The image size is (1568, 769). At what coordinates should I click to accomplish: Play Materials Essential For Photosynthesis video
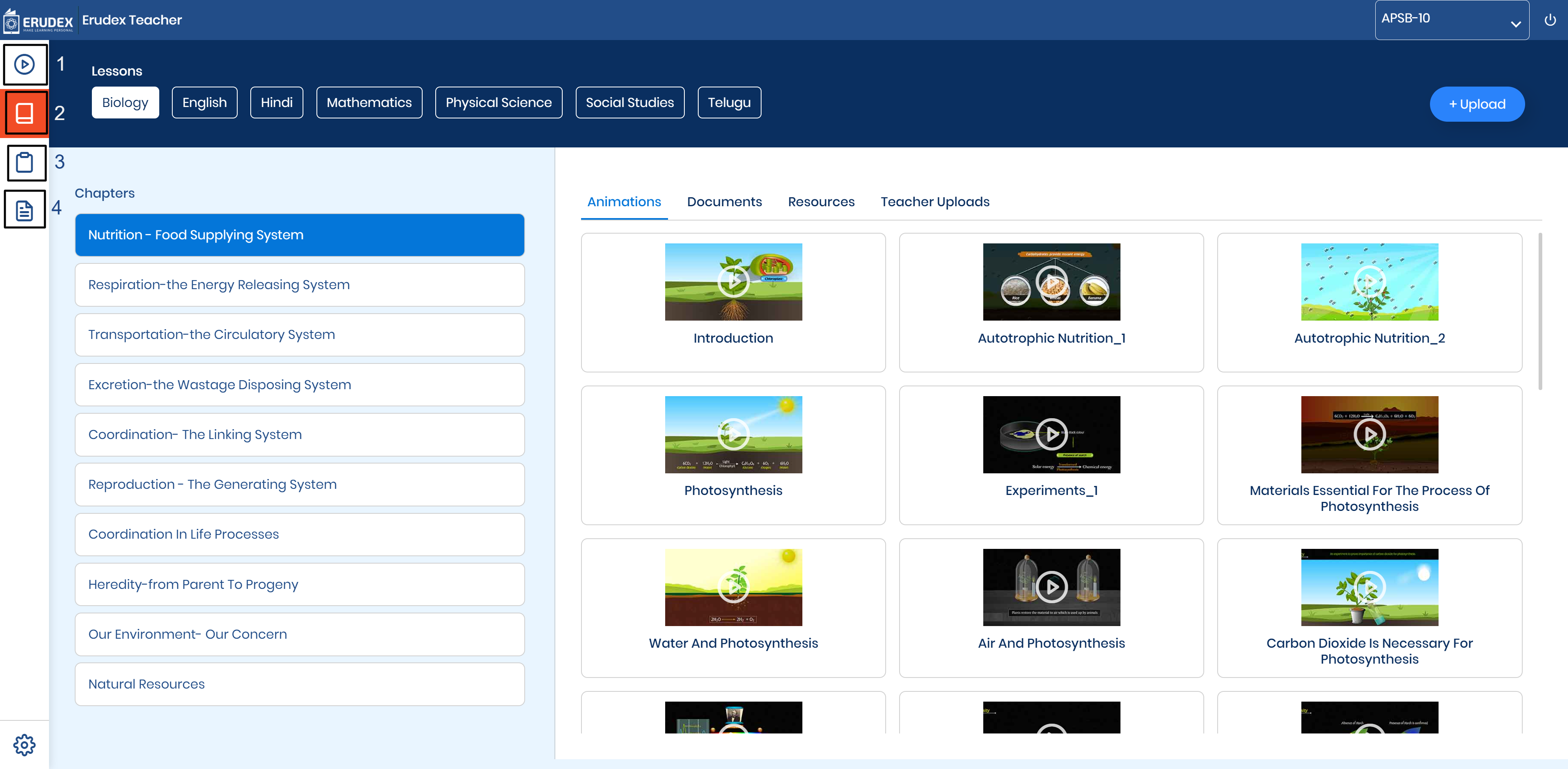pyautogui.click(x=1370, y=435)
